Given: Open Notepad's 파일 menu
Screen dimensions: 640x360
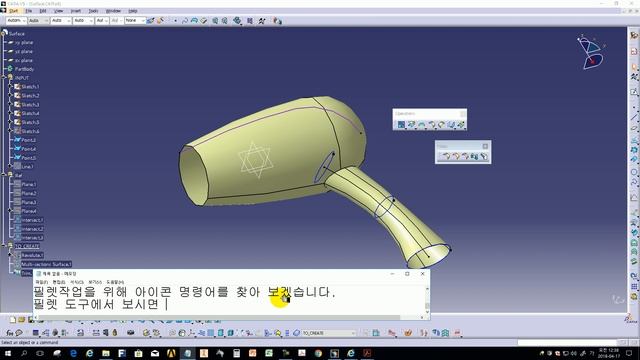Looking at the screenshot, I should (x=41, y=282).
